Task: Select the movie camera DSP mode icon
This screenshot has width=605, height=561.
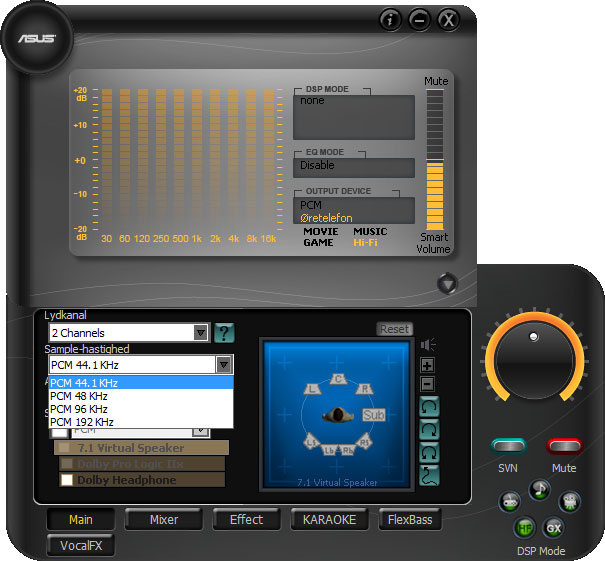Action: (570, 502)
